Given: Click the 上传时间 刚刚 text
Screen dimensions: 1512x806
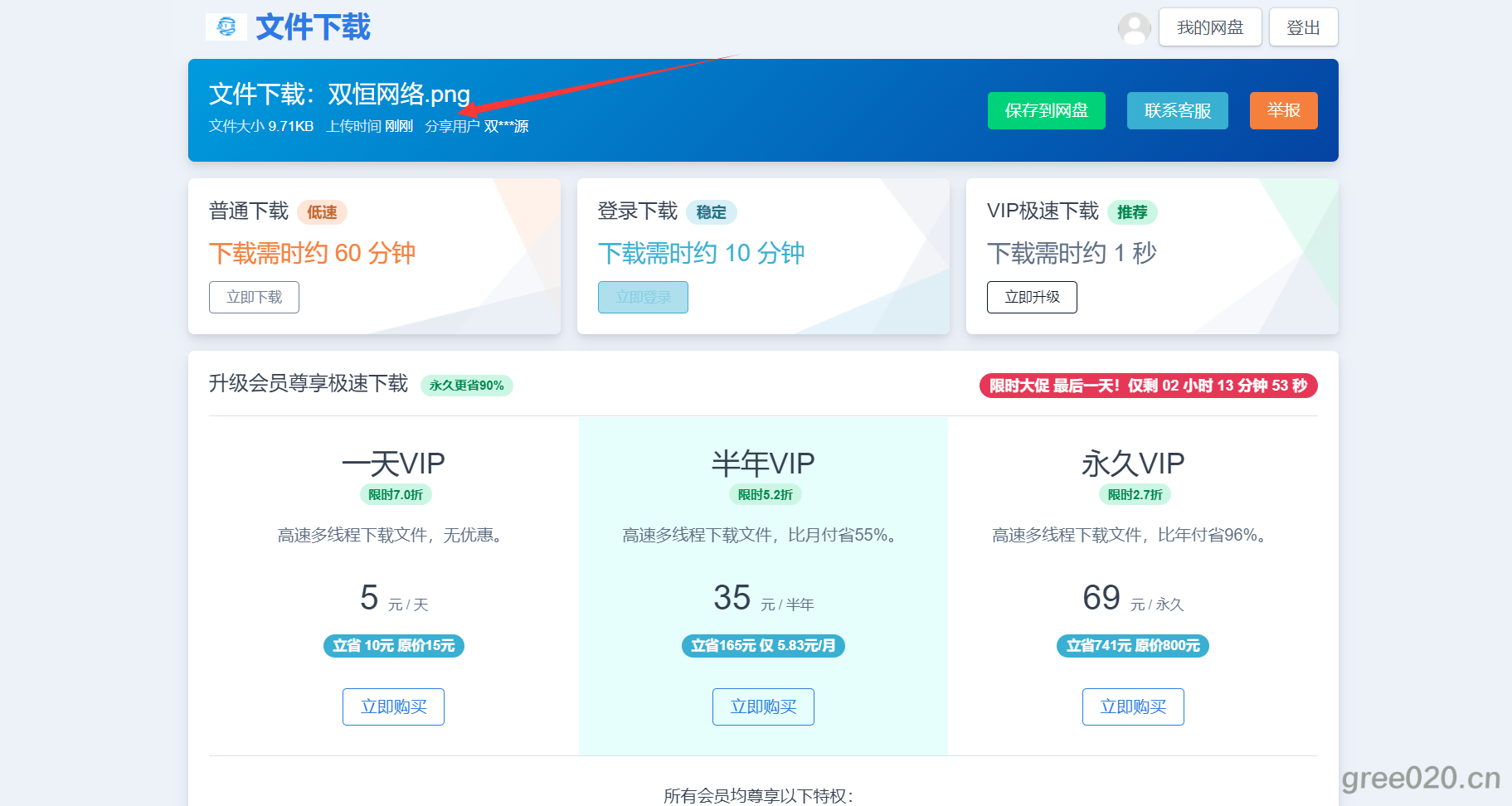Looking at the screenshot, I should [370, 126].
